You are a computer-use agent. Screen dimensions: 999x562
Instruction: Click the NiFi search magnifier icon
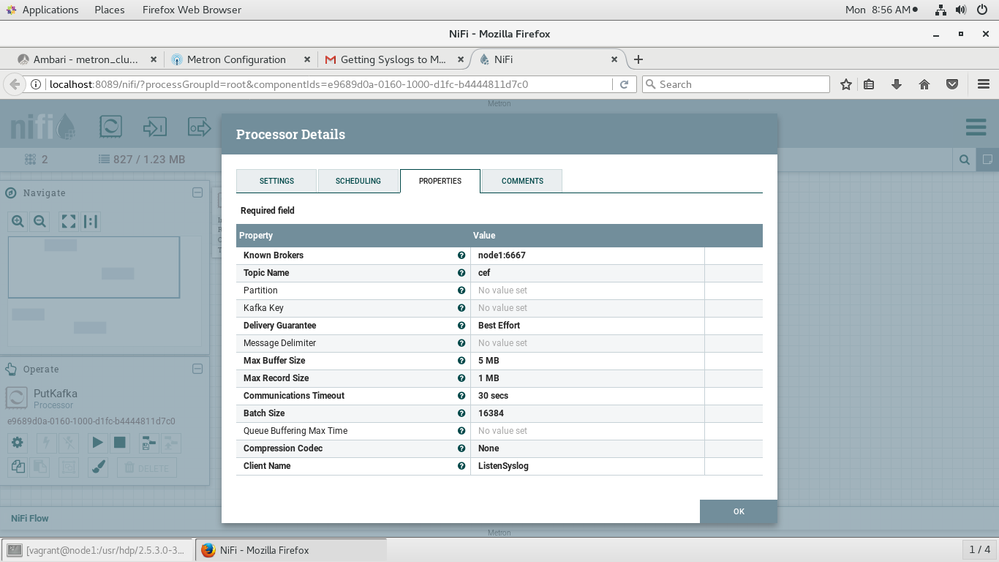click(x=965, y=160)
